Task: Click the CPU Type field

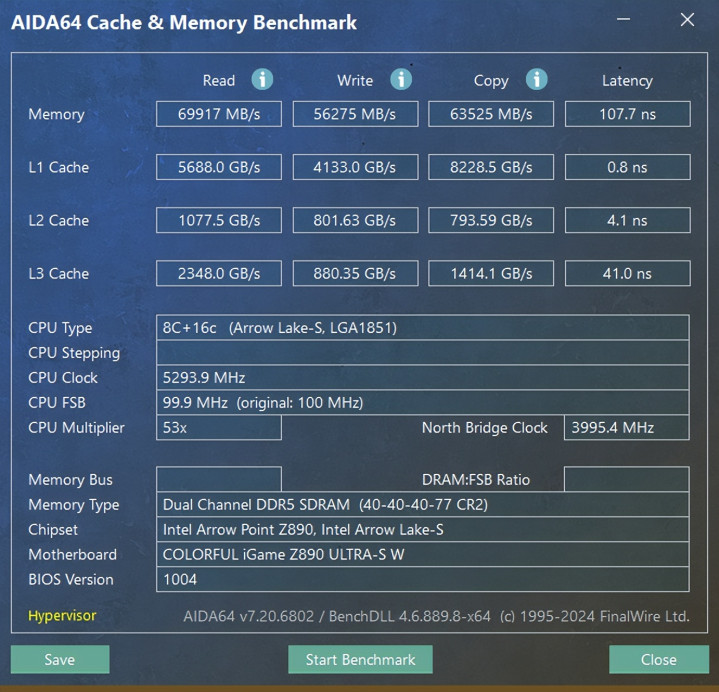Action: tap(422, 327)
